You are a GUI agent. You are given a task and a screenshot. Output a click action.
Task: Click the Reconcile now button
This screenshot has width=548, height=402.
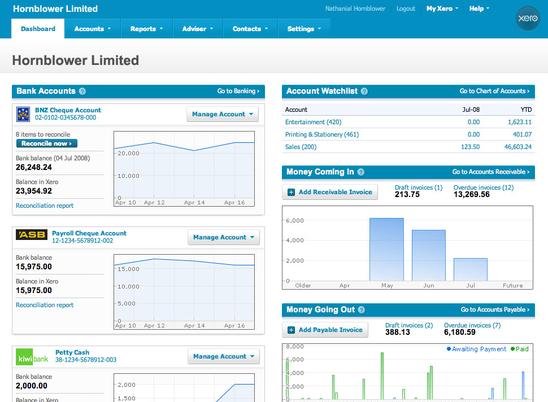click(46, 143)
